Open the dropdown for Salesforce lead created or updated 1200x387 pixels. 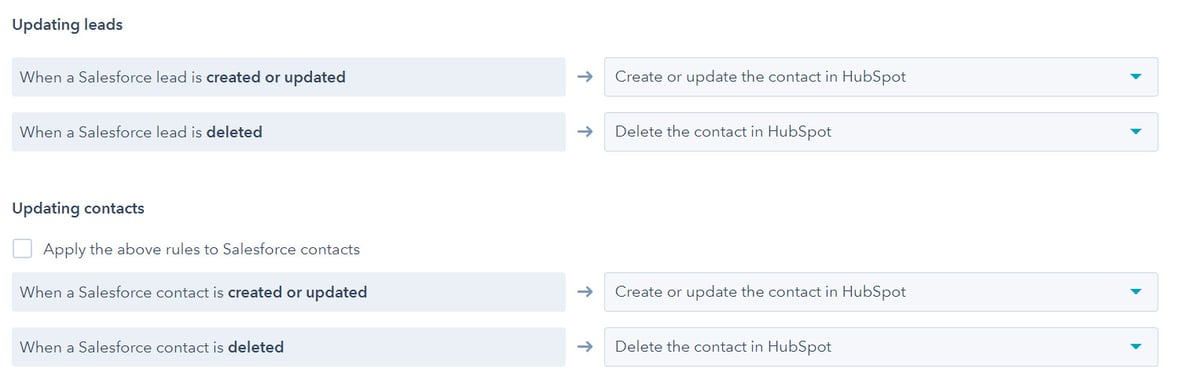coord(881,77)
